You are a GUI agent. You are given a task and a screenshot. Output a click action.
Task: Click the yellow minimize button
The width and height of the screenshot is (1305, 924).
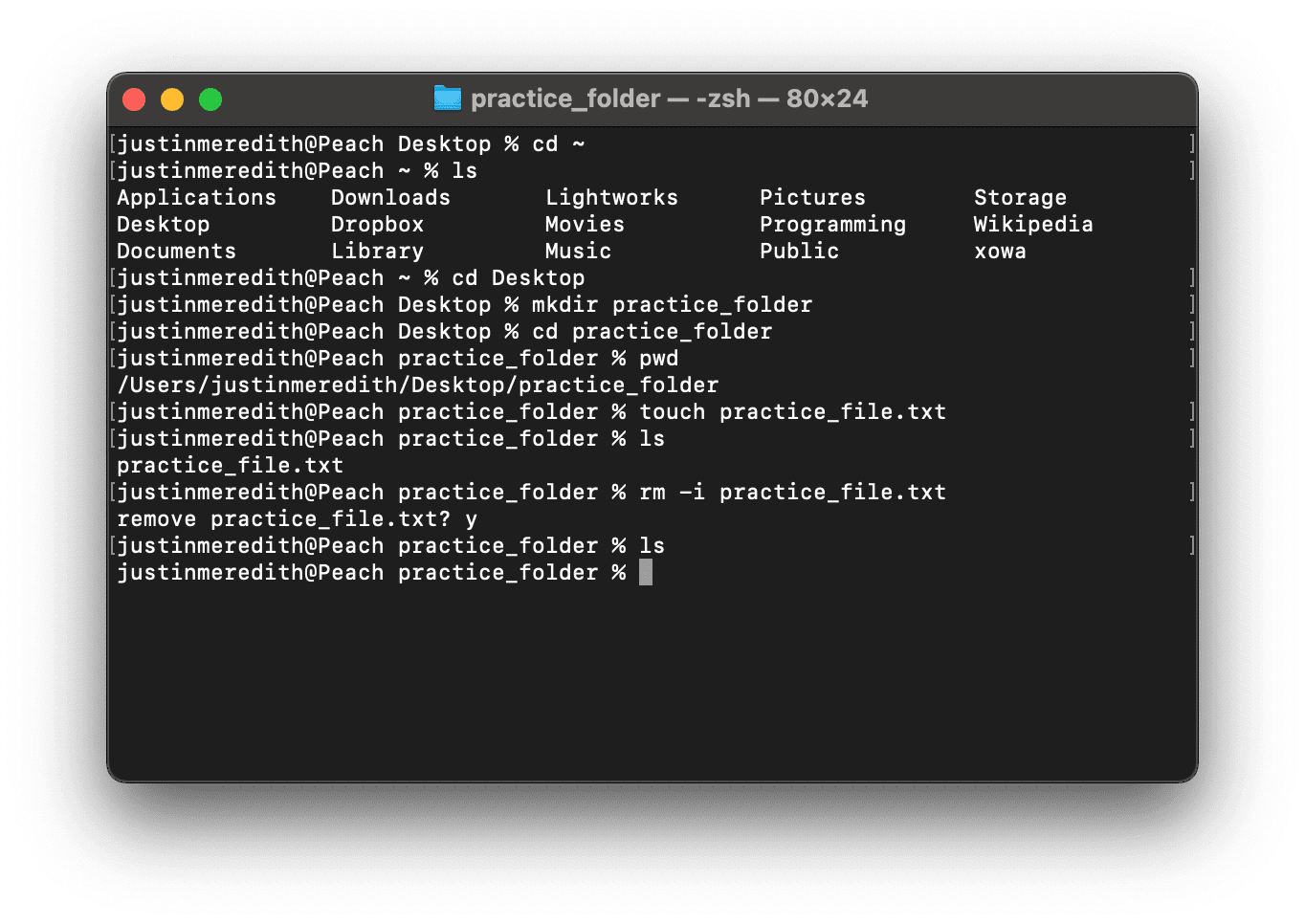coord(171,99)
